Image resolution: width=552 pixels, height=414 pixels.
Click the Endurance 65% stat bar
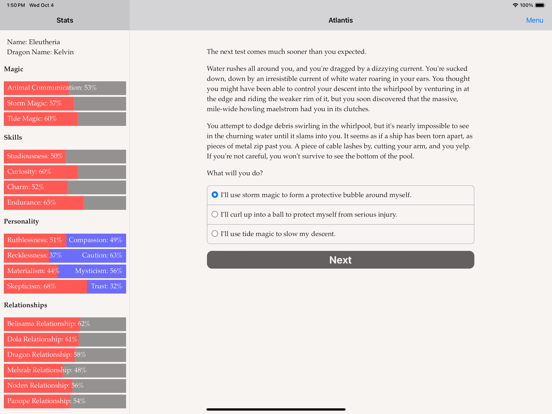click(65, 203)
